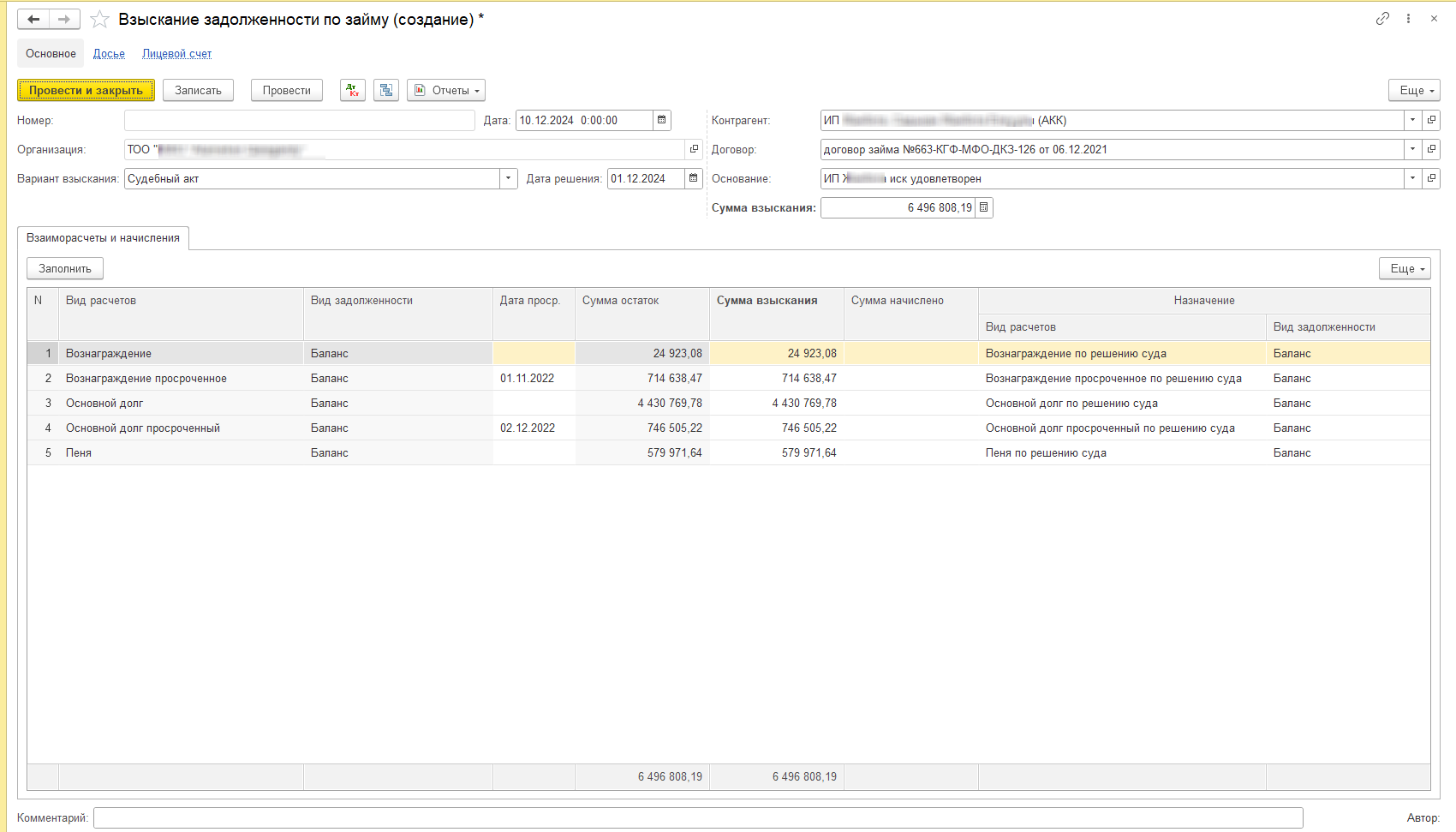This screenshot has width=1456, height=832.
Task: Click inside the Дата input field
Action: (584, 120)
